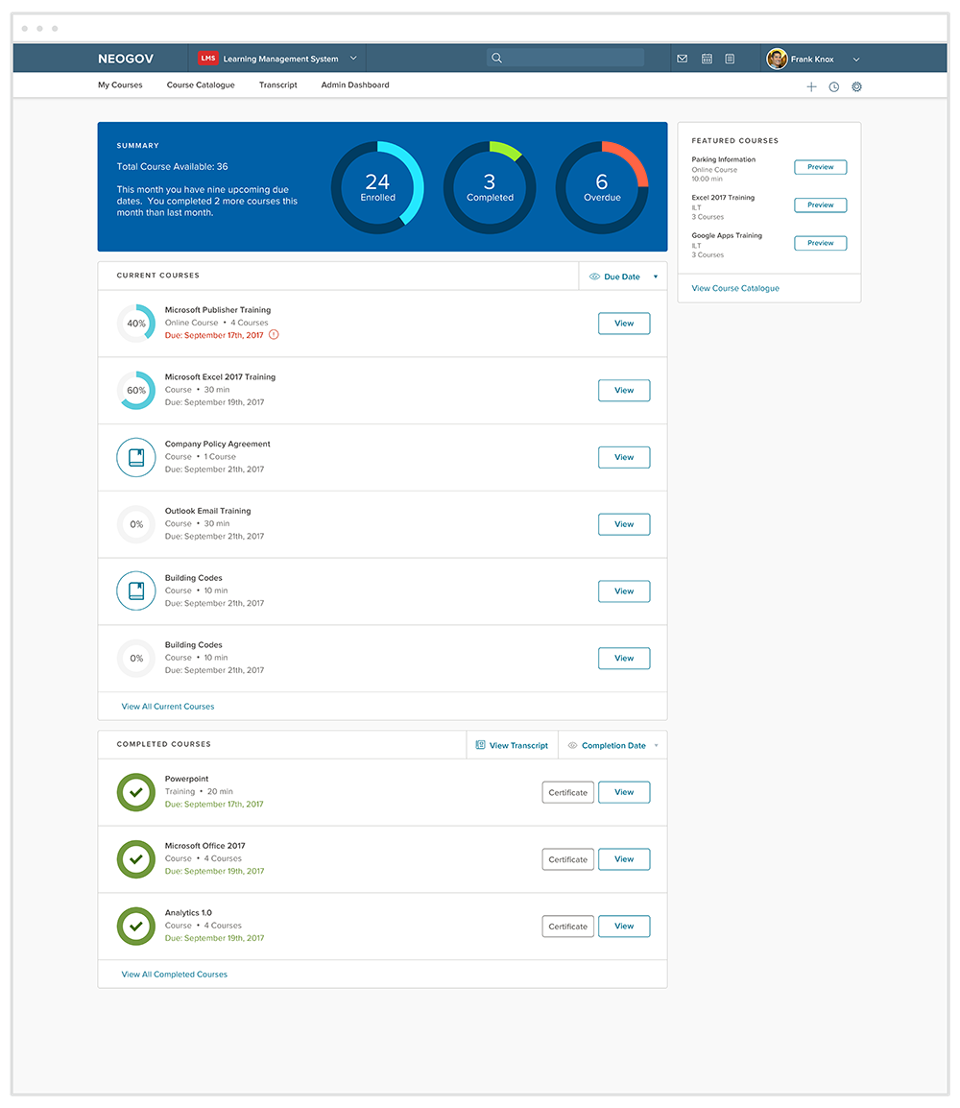
Task: Toggle the eye icon beside Due Date
Action: (x=595, y=276)
